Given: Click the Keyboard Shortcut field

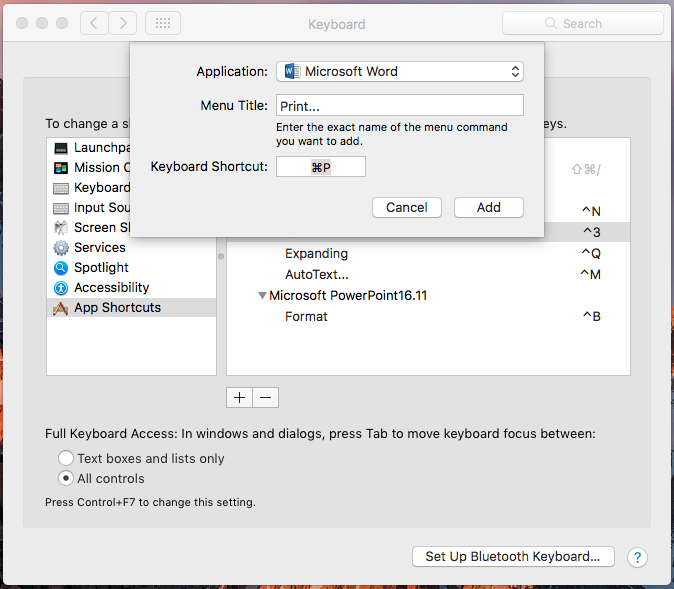Looking at the screenshot, I should 321,167.
